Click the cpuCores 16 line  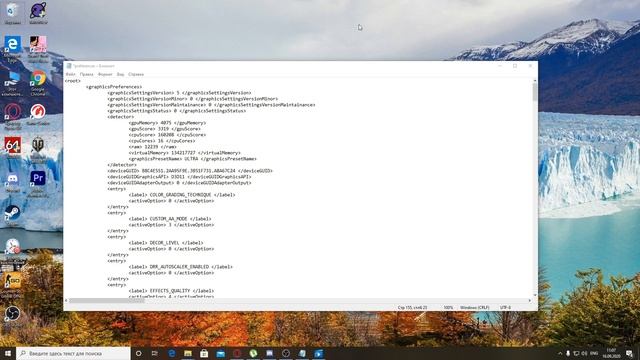pyautogui.click(x=162, y=141)
